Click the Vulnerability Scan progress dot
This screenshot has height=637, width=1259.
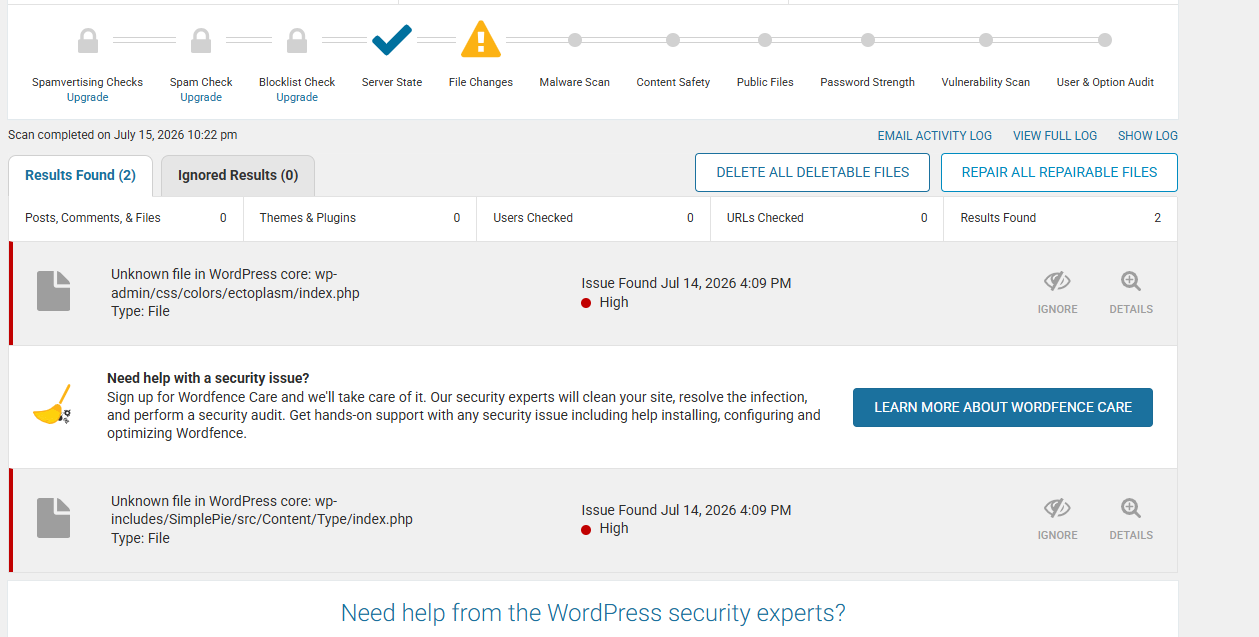point(986,40)
